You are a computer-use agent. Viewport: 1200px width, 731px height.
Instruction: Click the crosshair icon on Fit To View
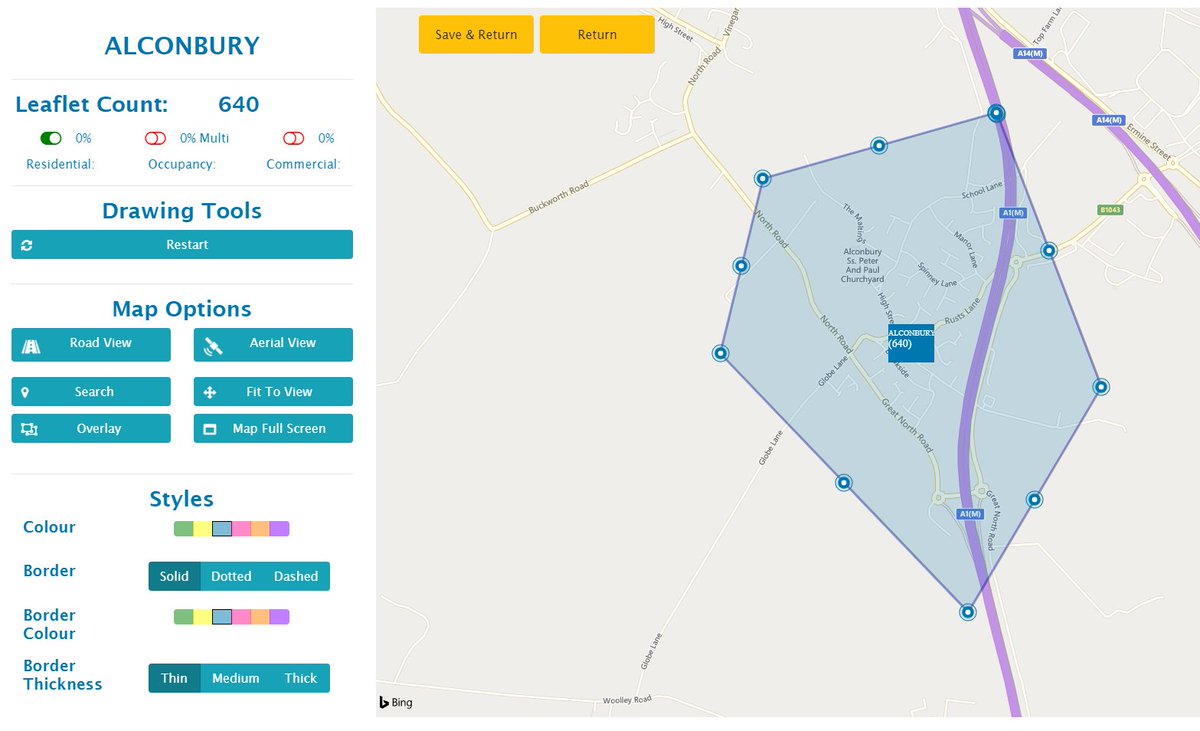pos(210,391)
